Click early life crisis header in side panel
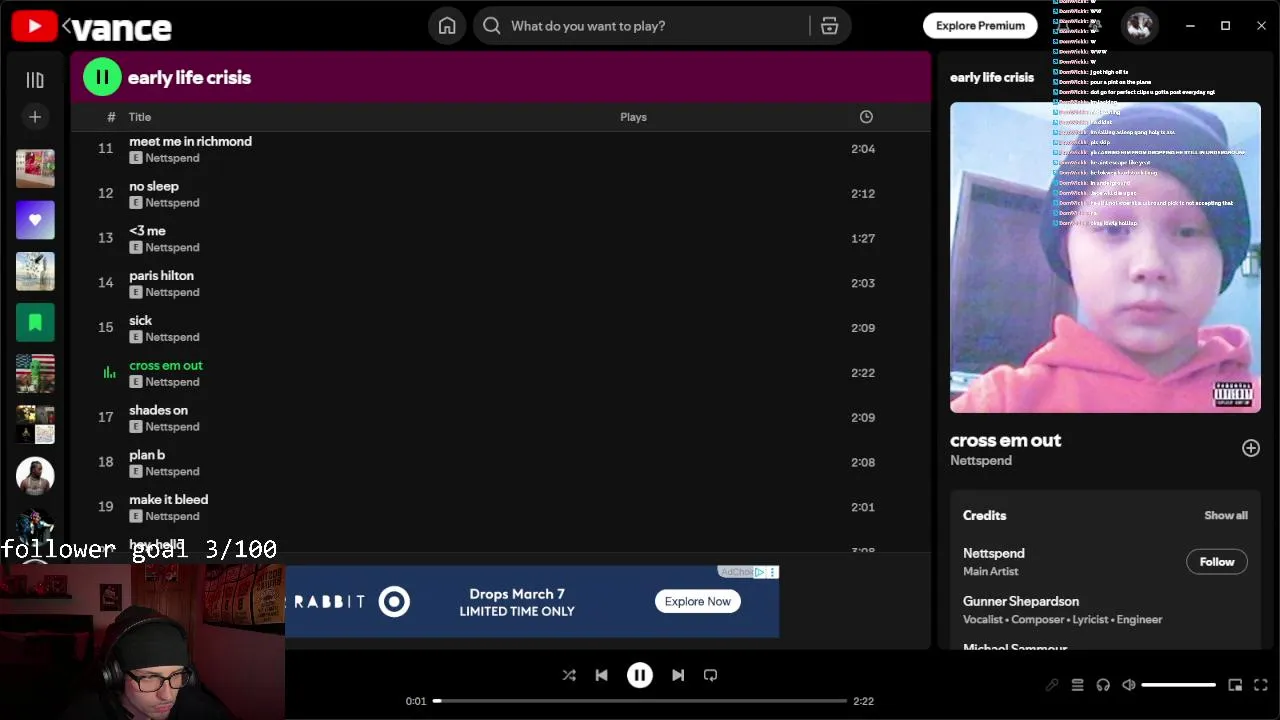The width and height of the screenshot is (1280, 720). click(991, 77)
